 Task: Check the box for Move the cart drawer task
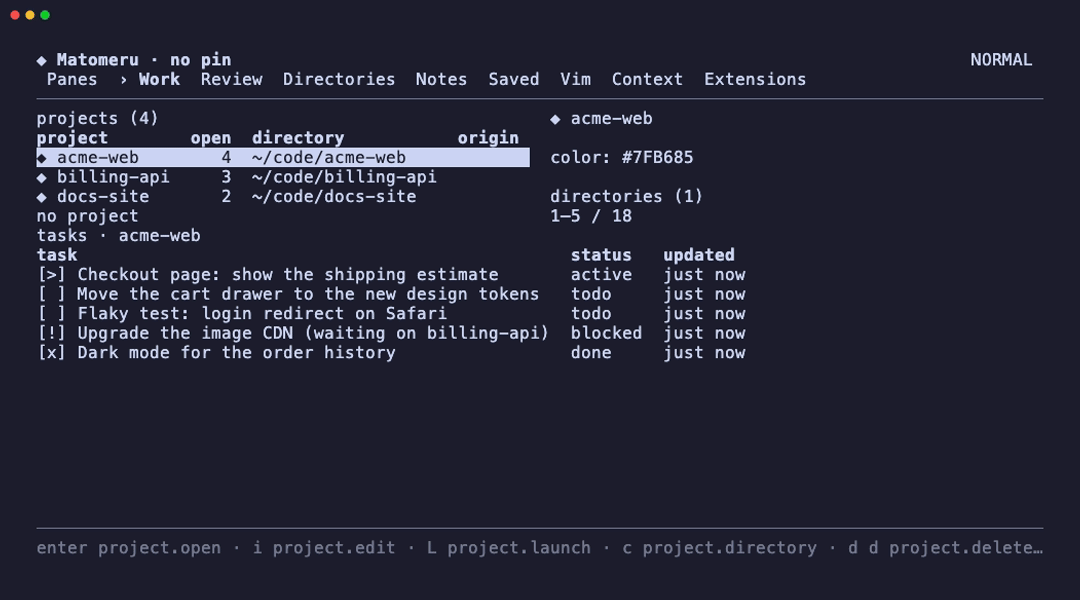[52, 294]
